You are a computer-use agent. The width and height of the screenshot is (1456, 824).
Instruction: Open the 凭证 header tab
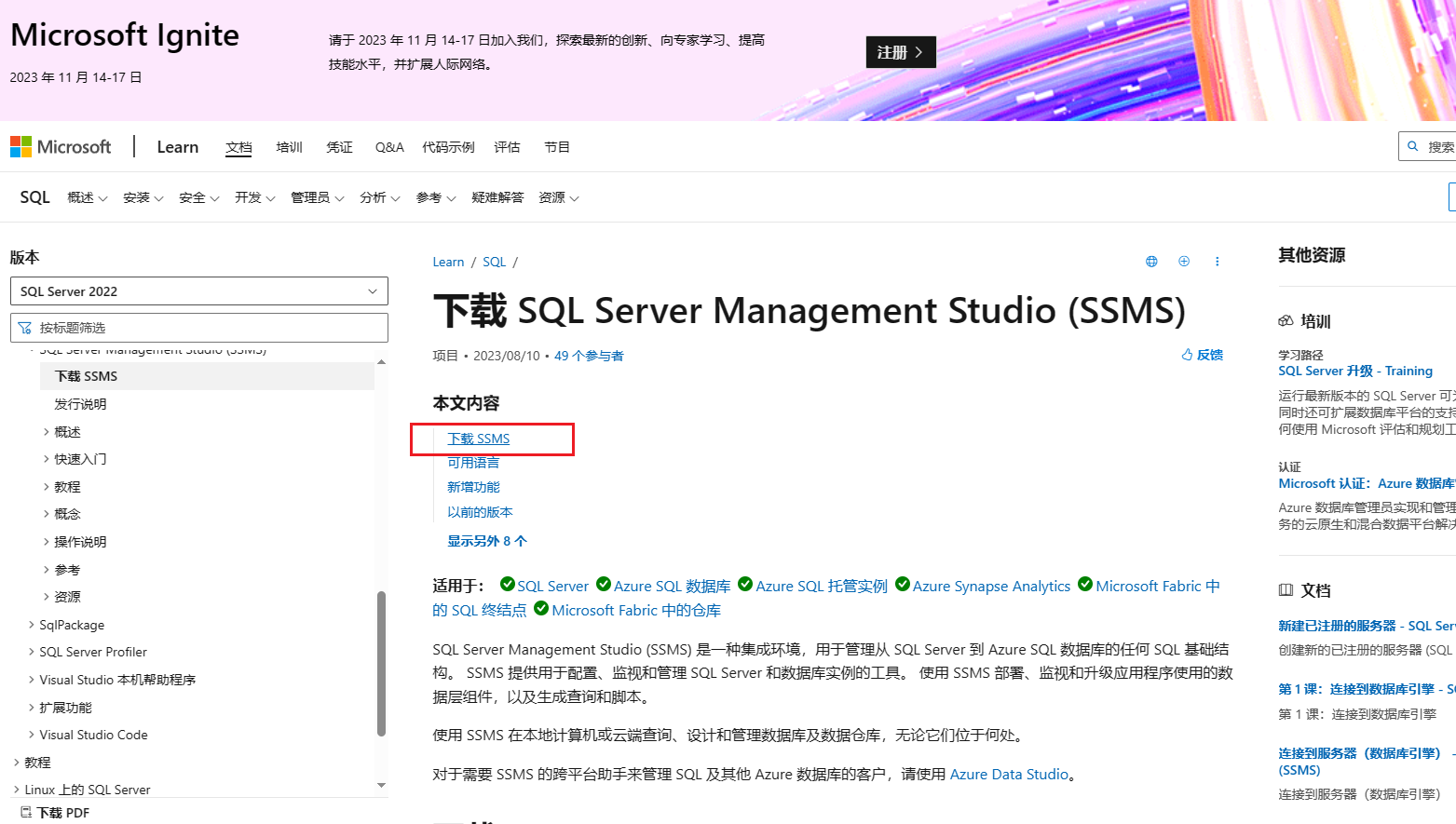[339, 147]
